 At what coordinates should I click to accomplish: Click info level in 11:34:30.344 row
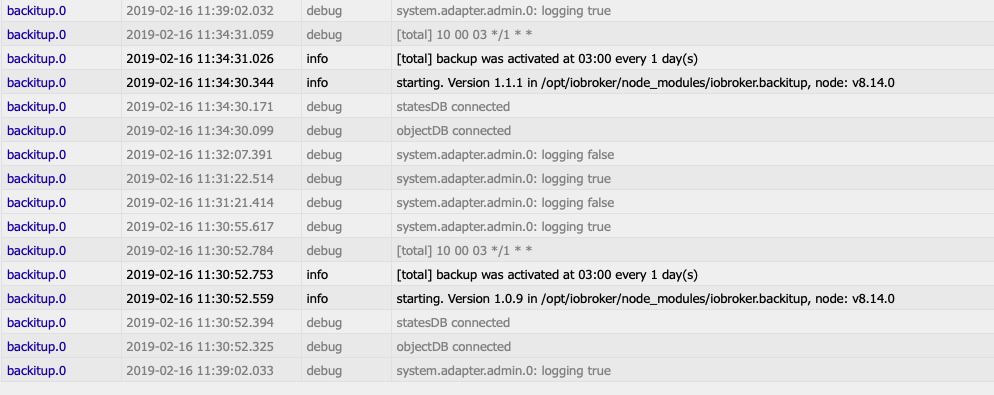[317, 83]
